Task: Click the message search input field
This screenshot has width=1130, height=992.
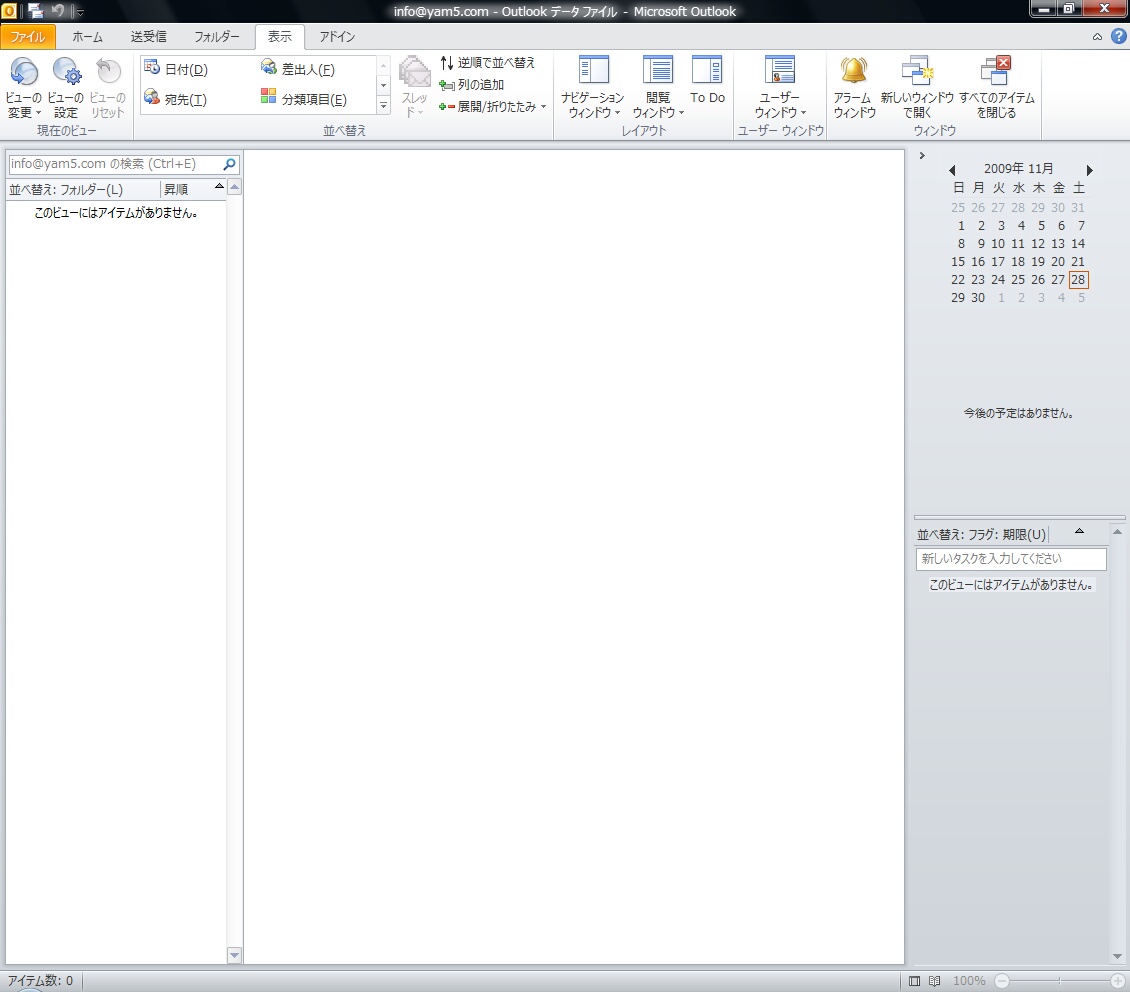Action: tap(114, 164)
